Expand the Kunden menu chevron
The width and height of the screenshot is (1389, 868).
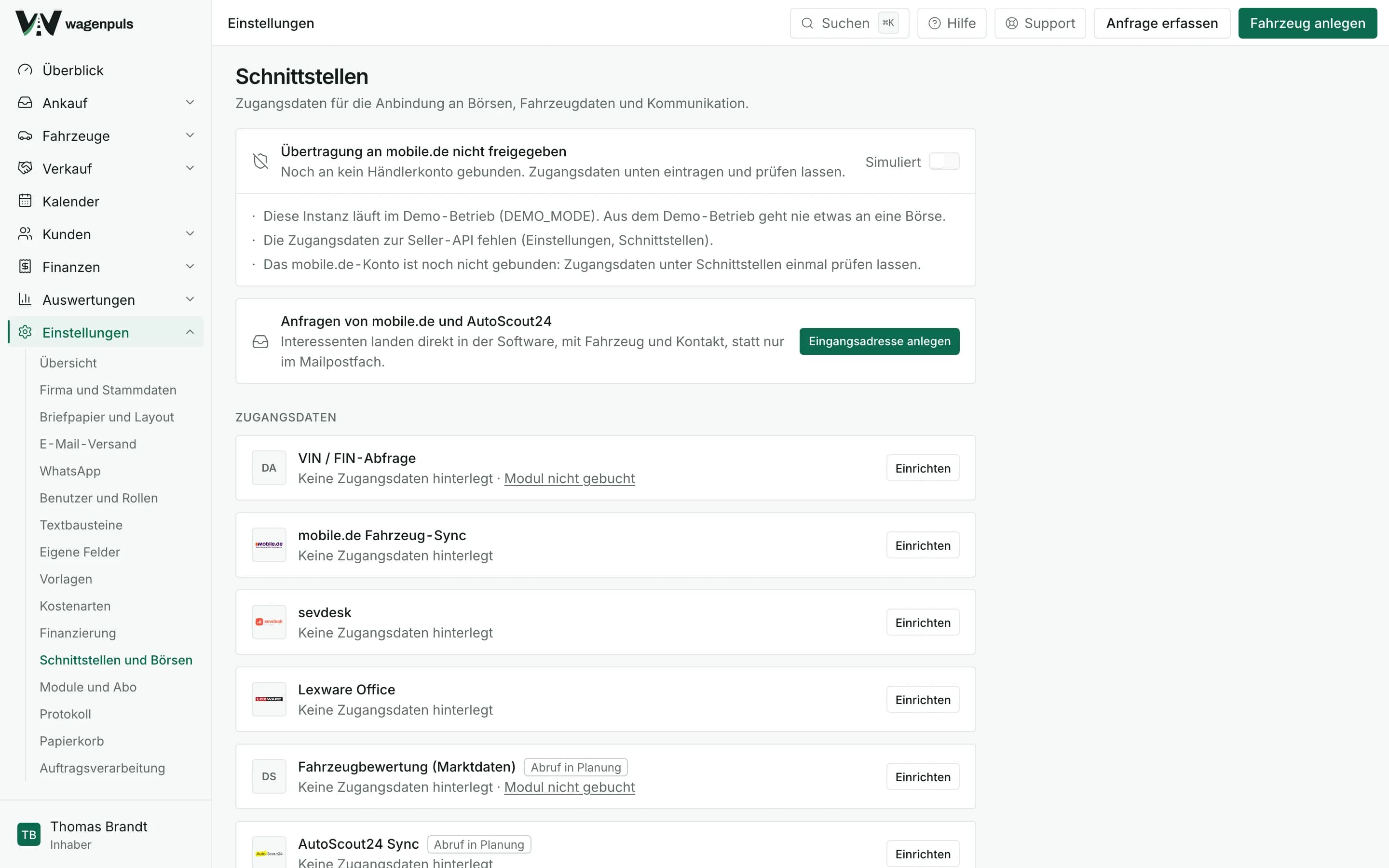click(190, 234)
